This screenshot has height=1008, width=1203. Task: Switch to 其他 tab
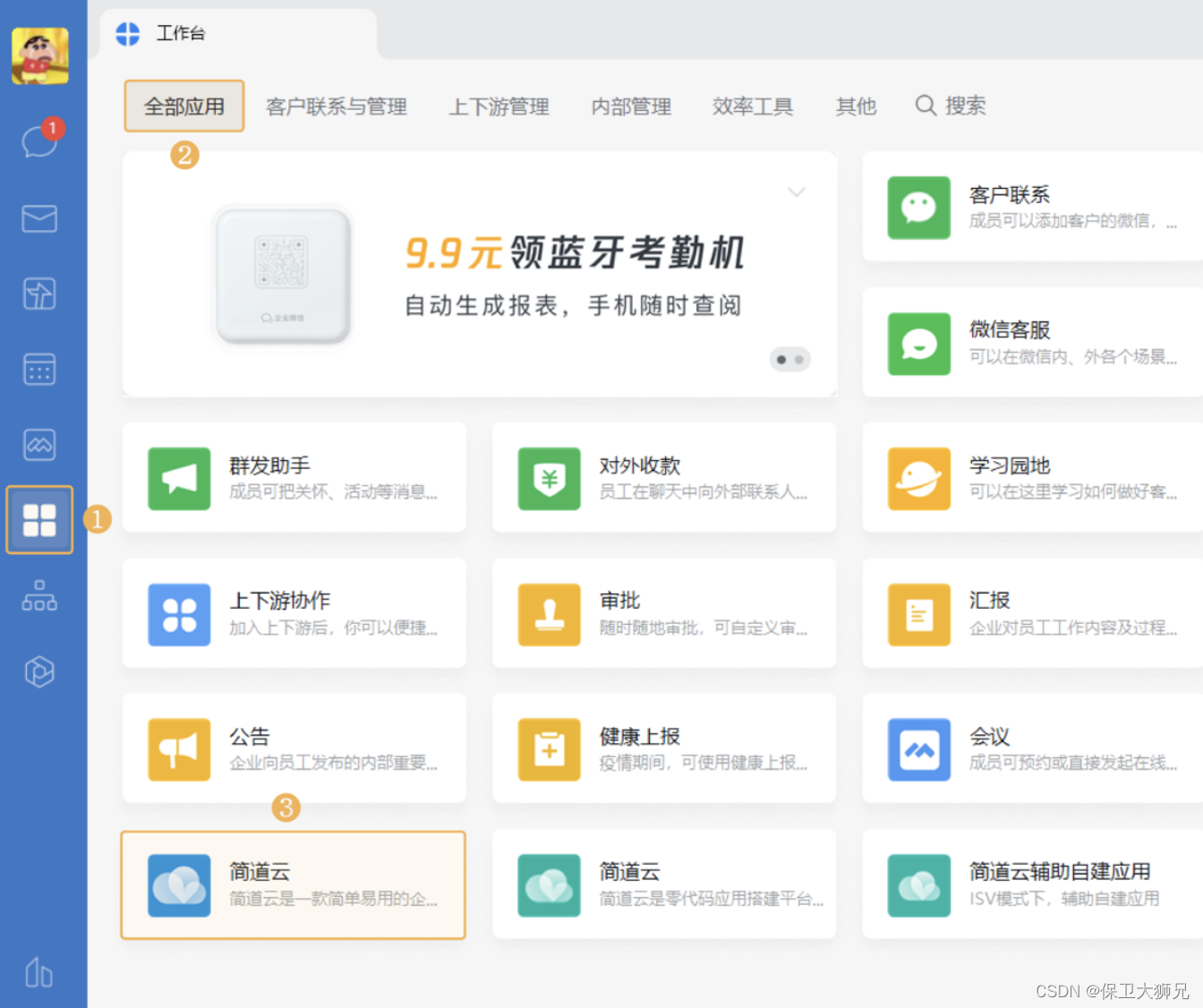(856, 107)
